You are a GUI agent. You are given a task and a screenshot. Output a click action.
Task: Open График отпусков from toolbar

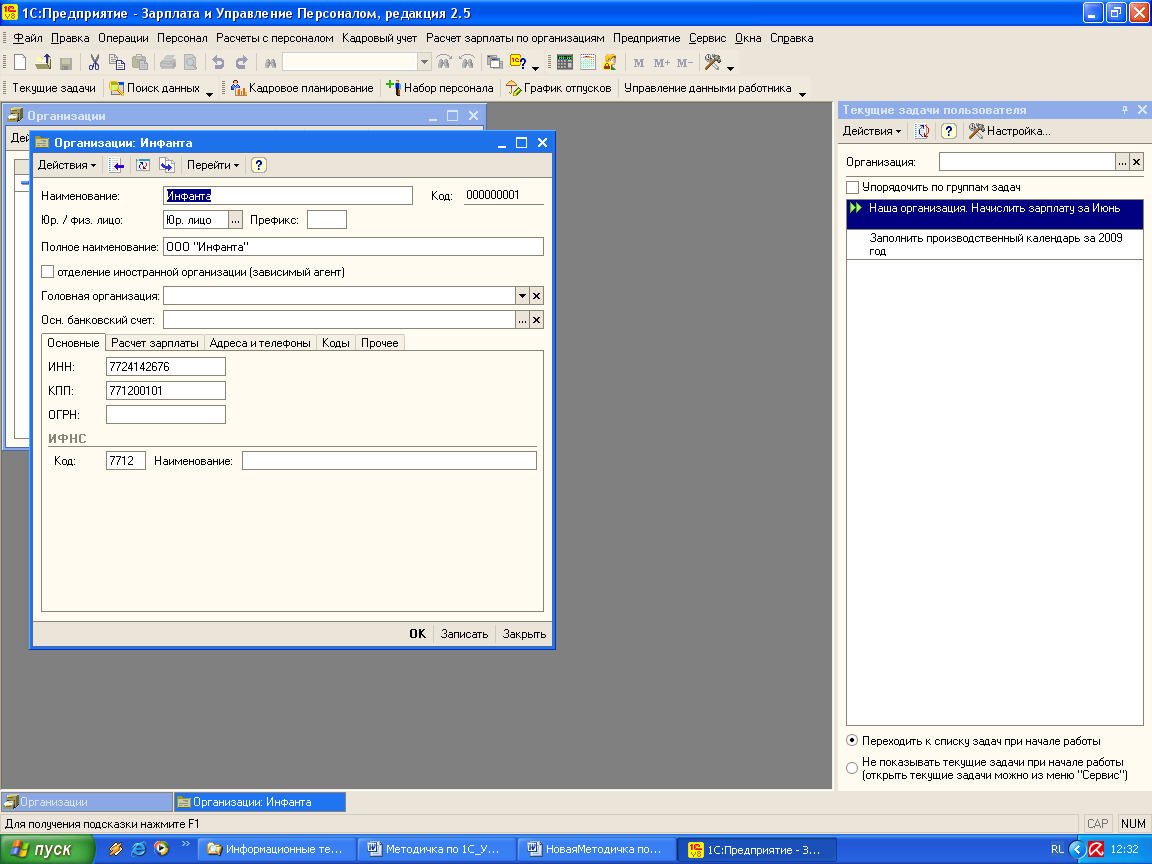coord(558,88)
